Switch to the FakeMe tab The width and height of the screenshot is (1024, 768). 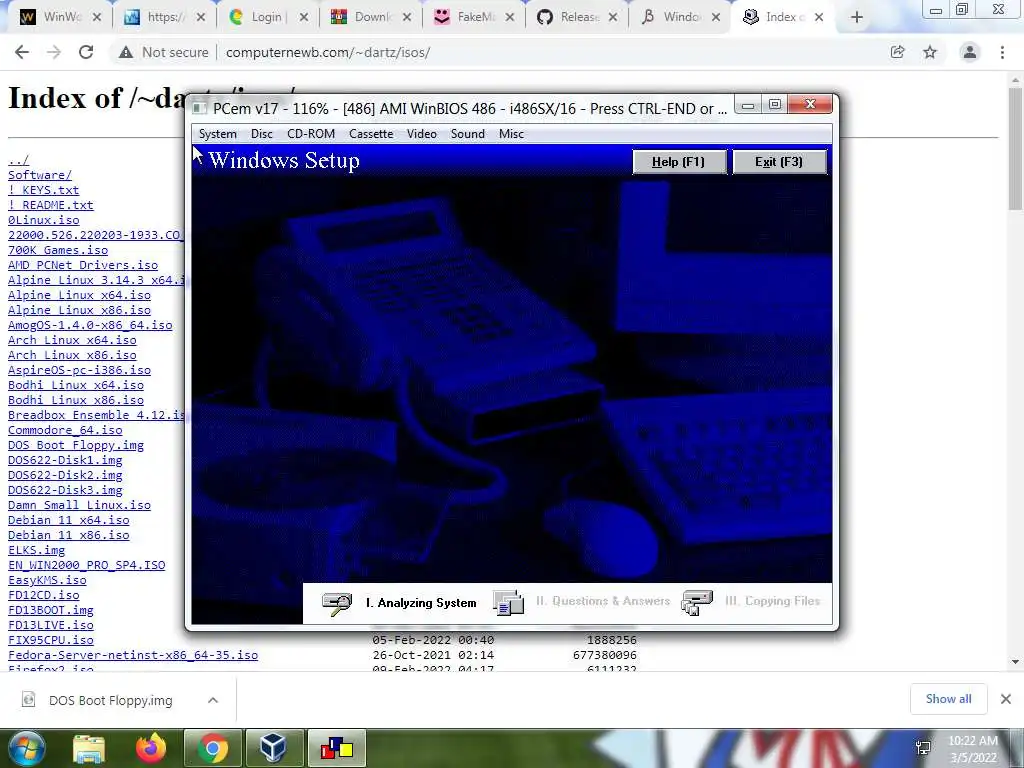click(x=474, y=18)
